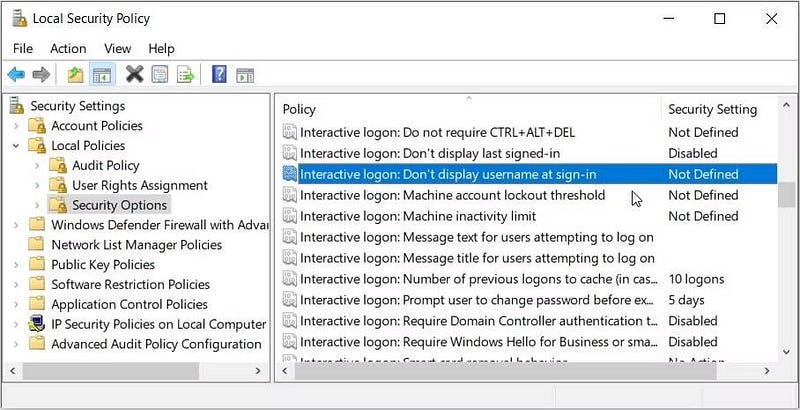Click policy icon beside Number of previous logons
This screenshot has height=410, width=800.
point(290,279)
